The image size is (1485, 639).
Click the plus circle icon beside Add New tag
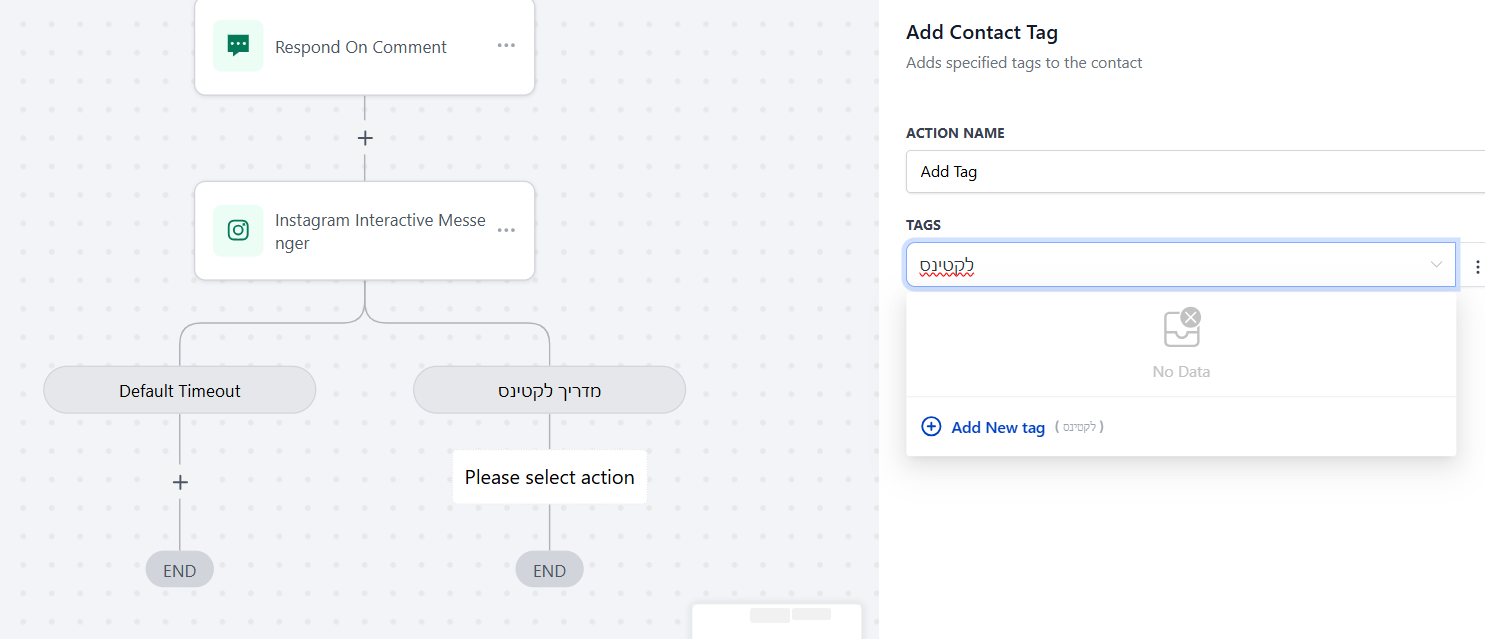click(x=931, y=427)
